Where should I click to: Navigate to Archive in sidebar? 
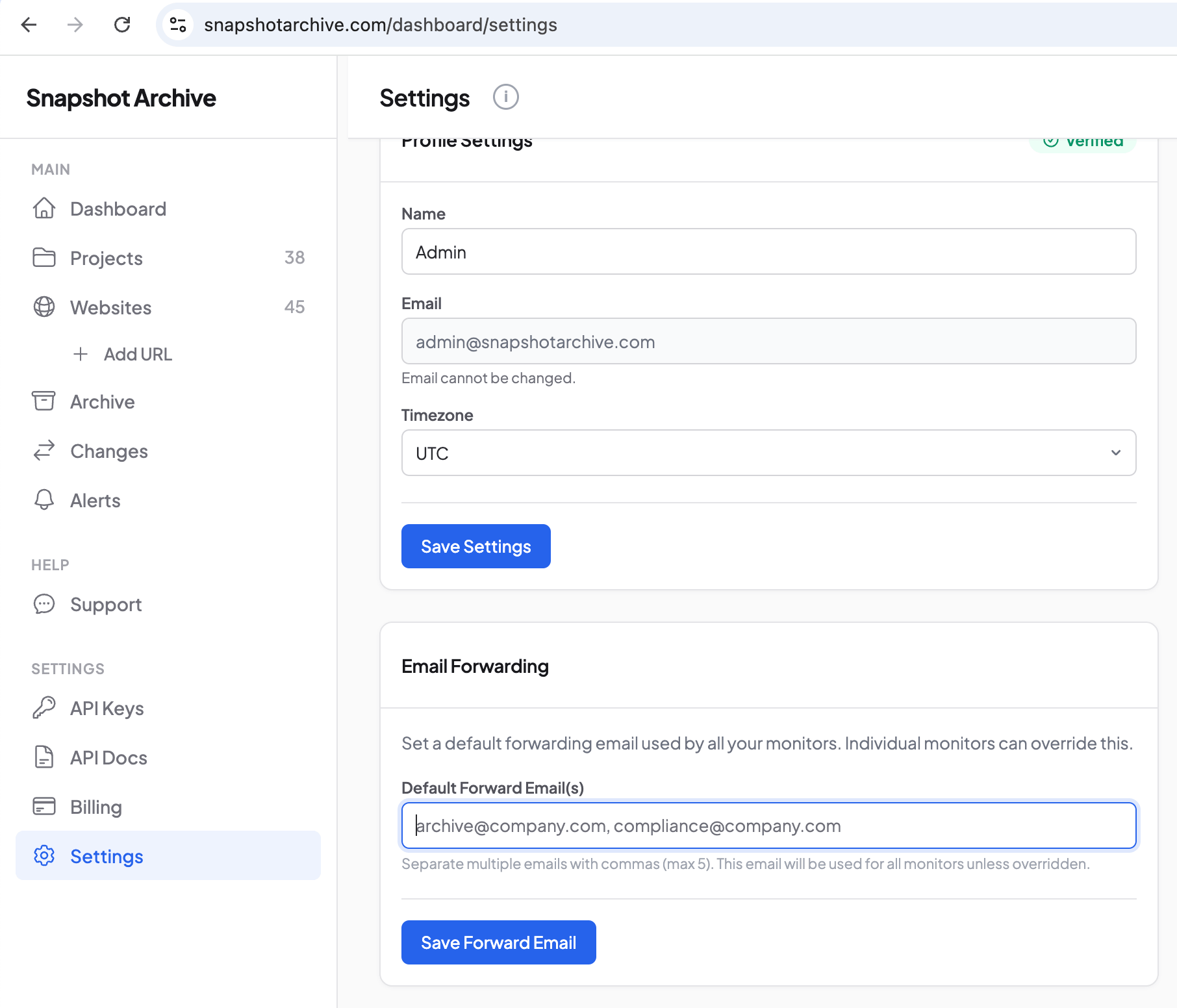click(x=168, y=401)
